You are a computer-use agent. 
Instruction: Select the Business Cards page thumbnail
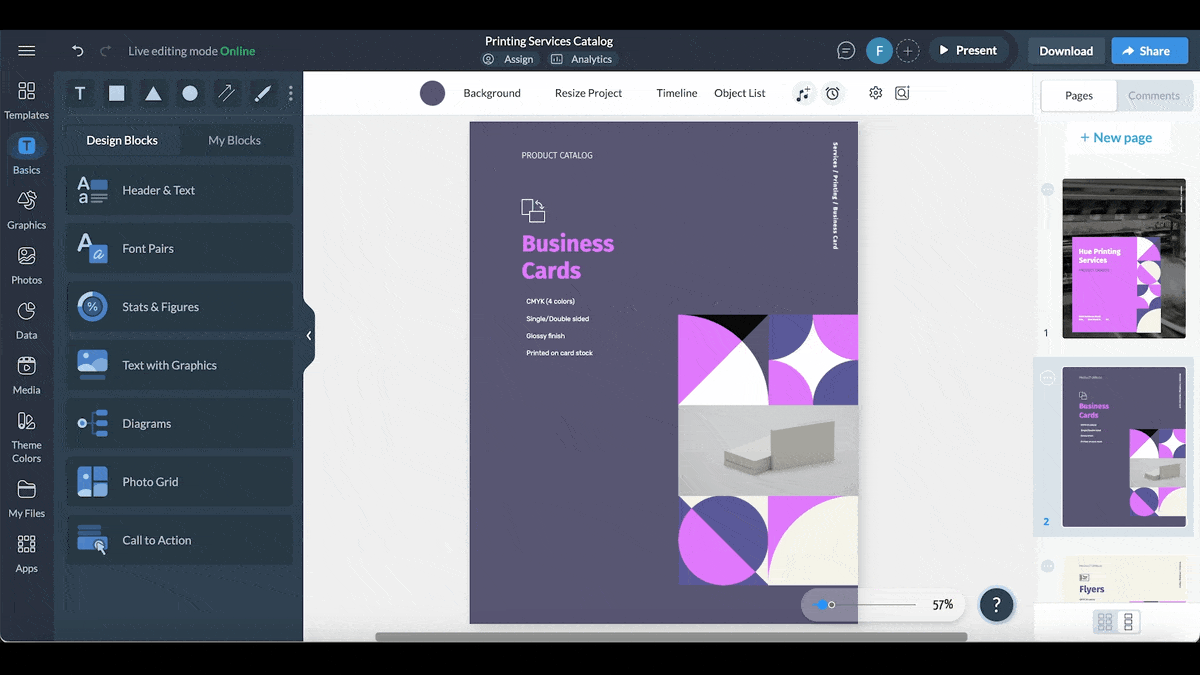click(x=1124, y=446)
